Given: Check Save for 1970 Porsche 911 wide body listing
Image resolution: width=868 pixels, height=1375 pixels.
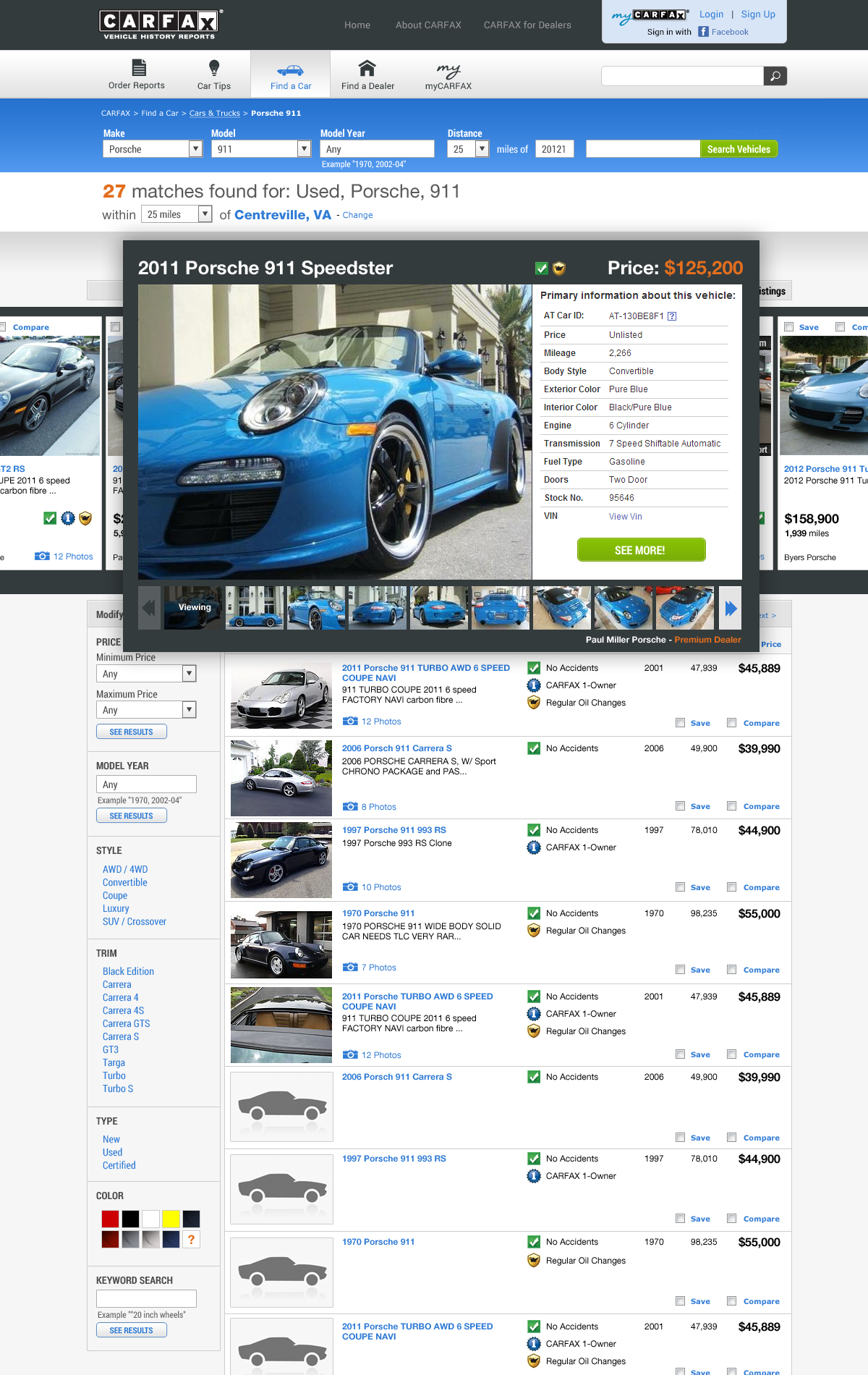Looking at the screenshot, I should point(680,969).
